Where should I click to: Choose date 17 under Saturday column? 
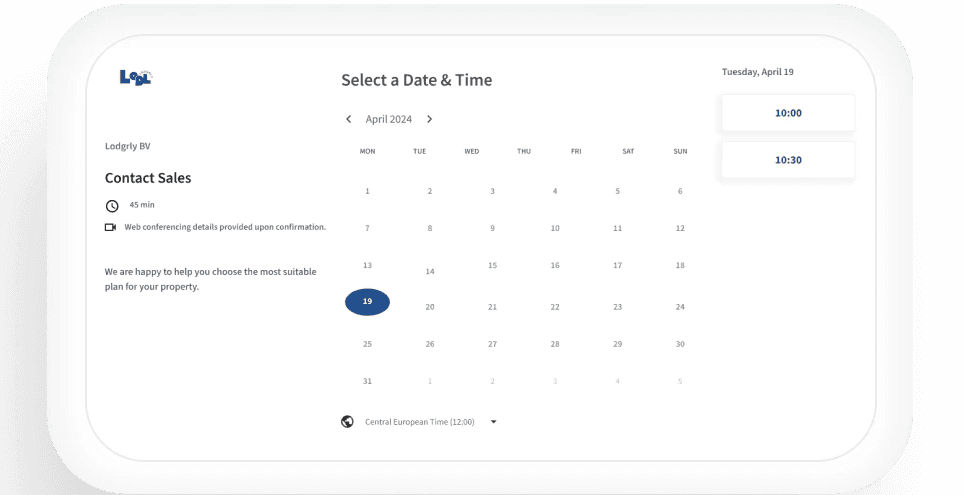[x=617, y=265]
